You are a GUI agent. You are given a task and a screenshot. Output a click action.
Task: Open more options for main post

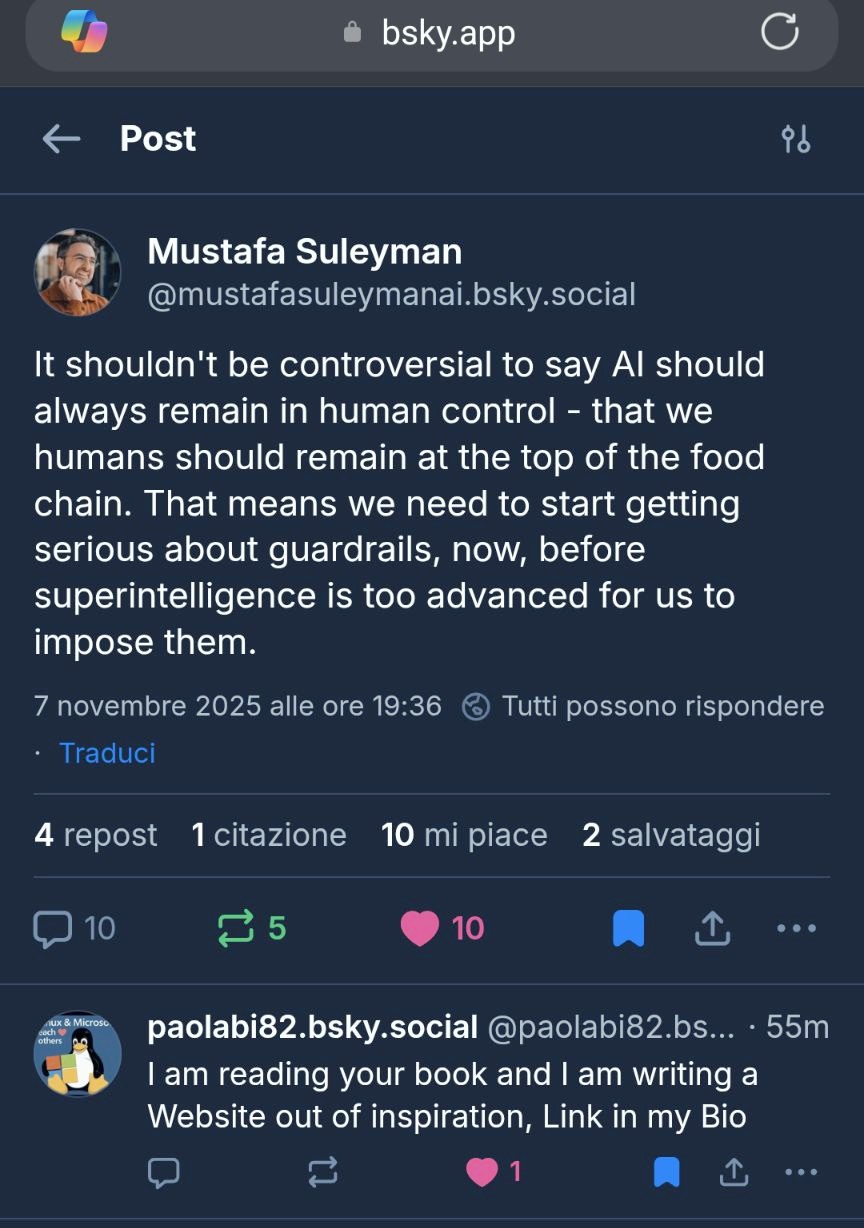pyautogui.click(x=796, y=929)
